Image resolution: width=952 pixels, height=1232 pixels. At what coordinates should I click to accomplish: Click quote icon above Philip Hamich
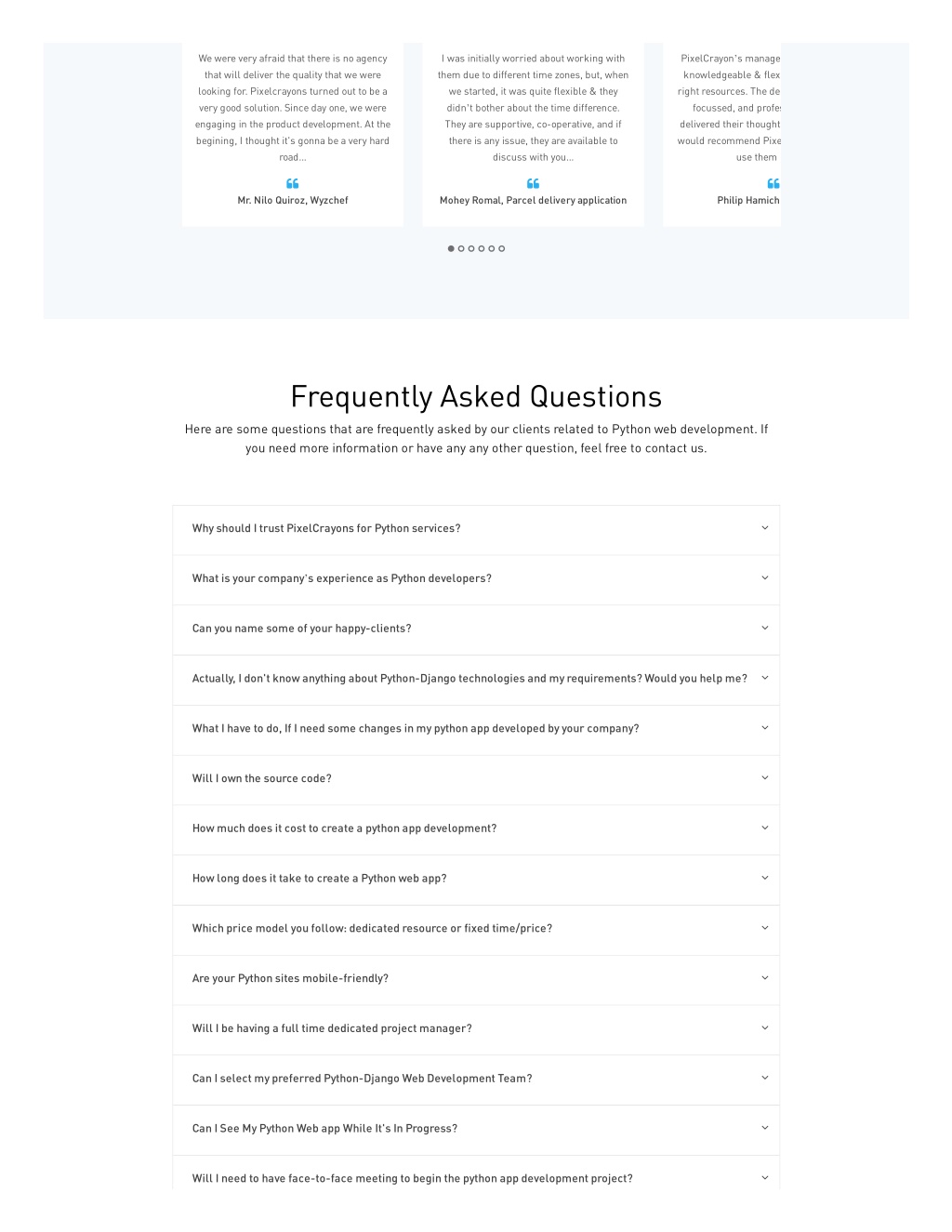(773, 184)
